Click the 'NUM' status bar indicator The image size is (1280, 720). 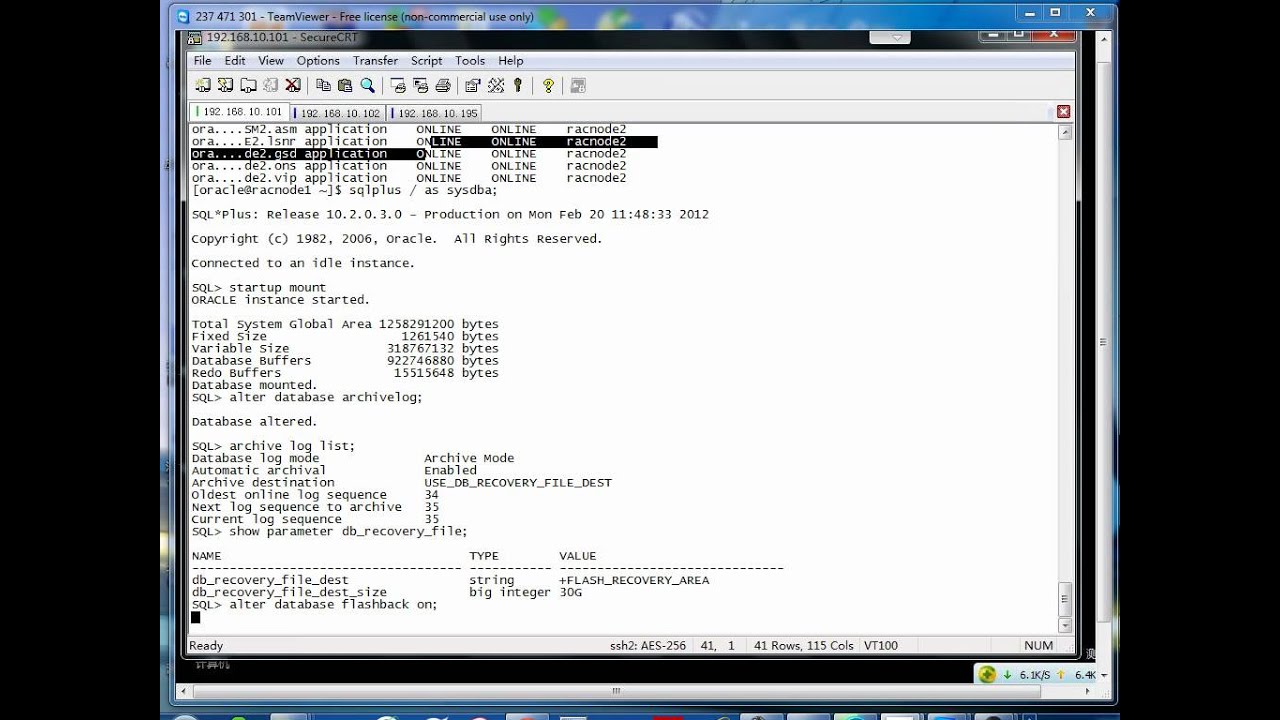[1038, 646]
